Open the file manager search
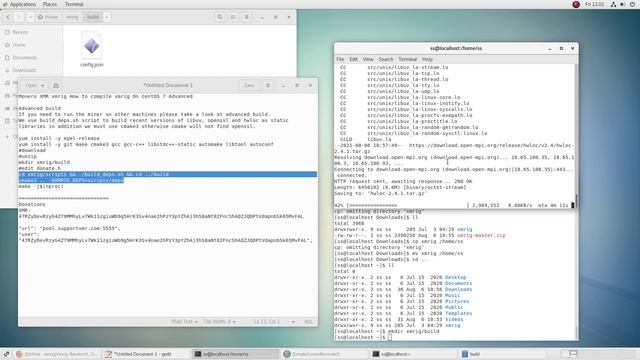 [220, 17]
